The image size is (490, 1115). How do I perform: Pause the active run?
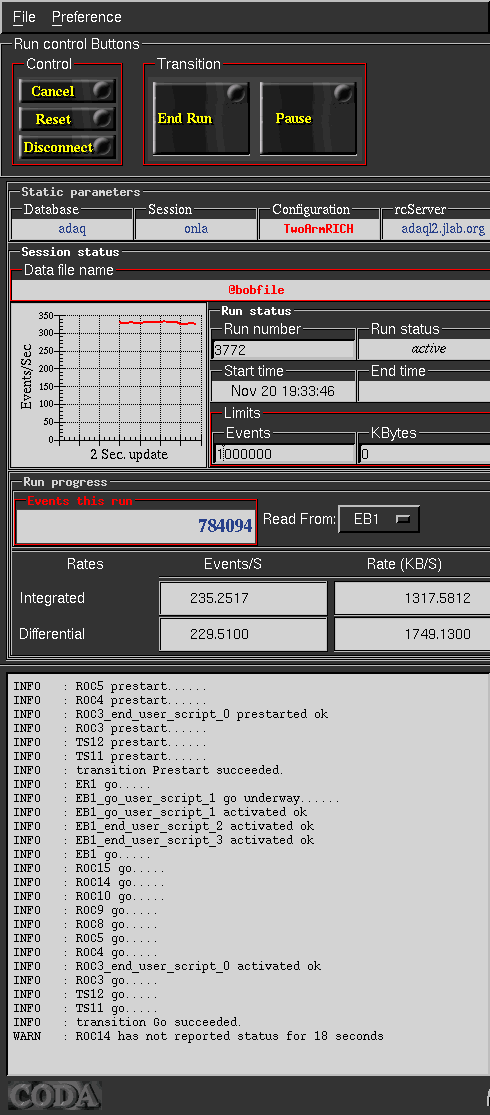[308, 118]
